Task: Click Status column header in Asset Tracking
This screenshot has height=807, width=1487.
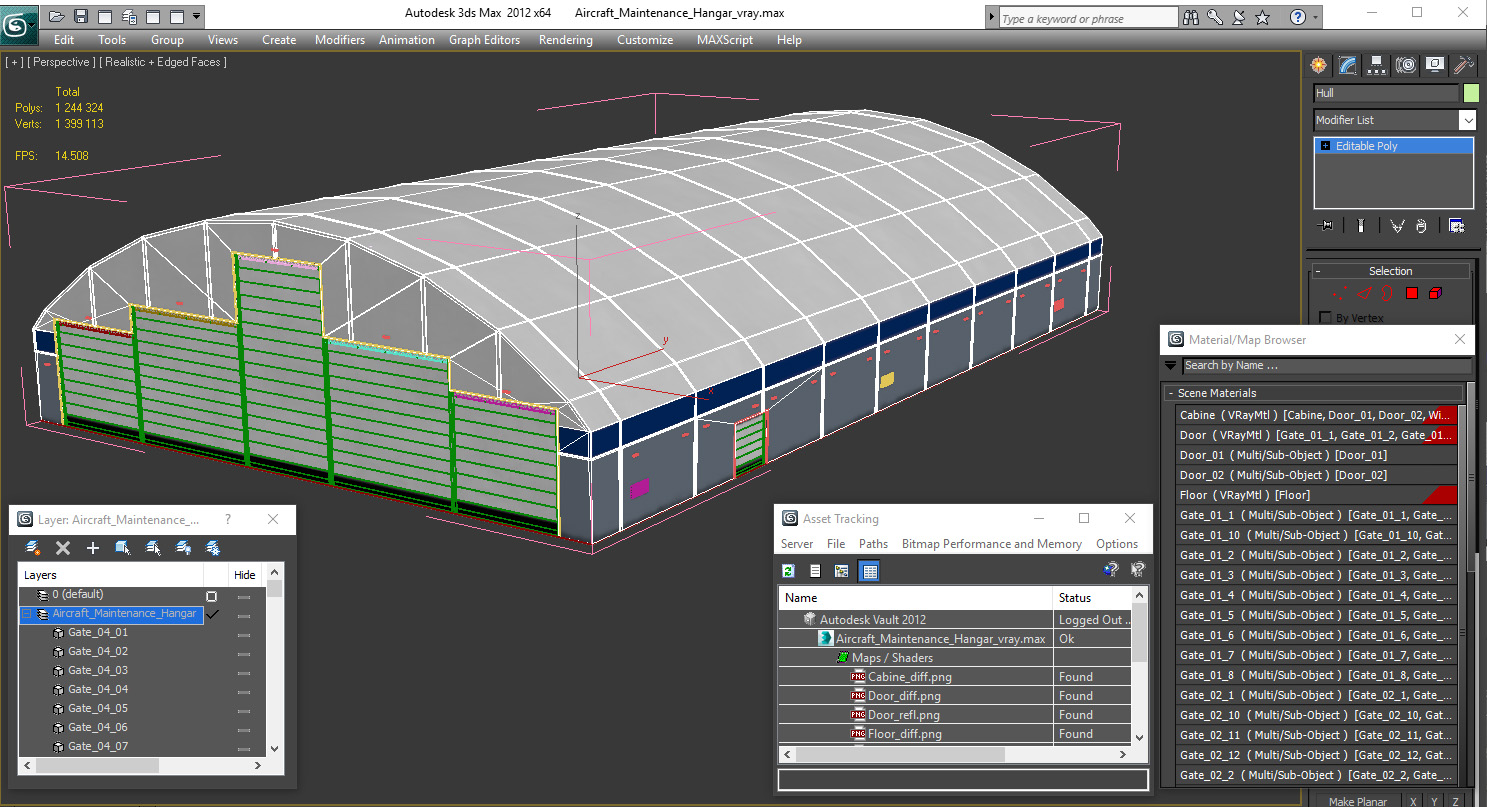Action: 1093,597
